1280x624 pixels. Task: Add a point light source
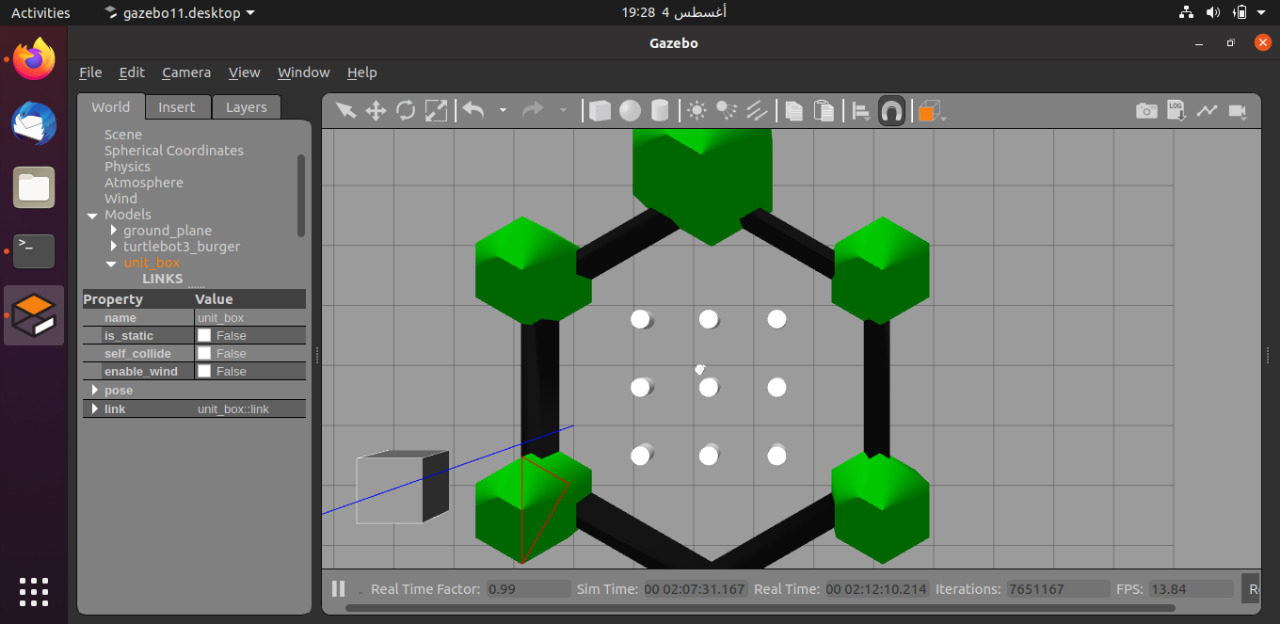(x=697, y=111)
